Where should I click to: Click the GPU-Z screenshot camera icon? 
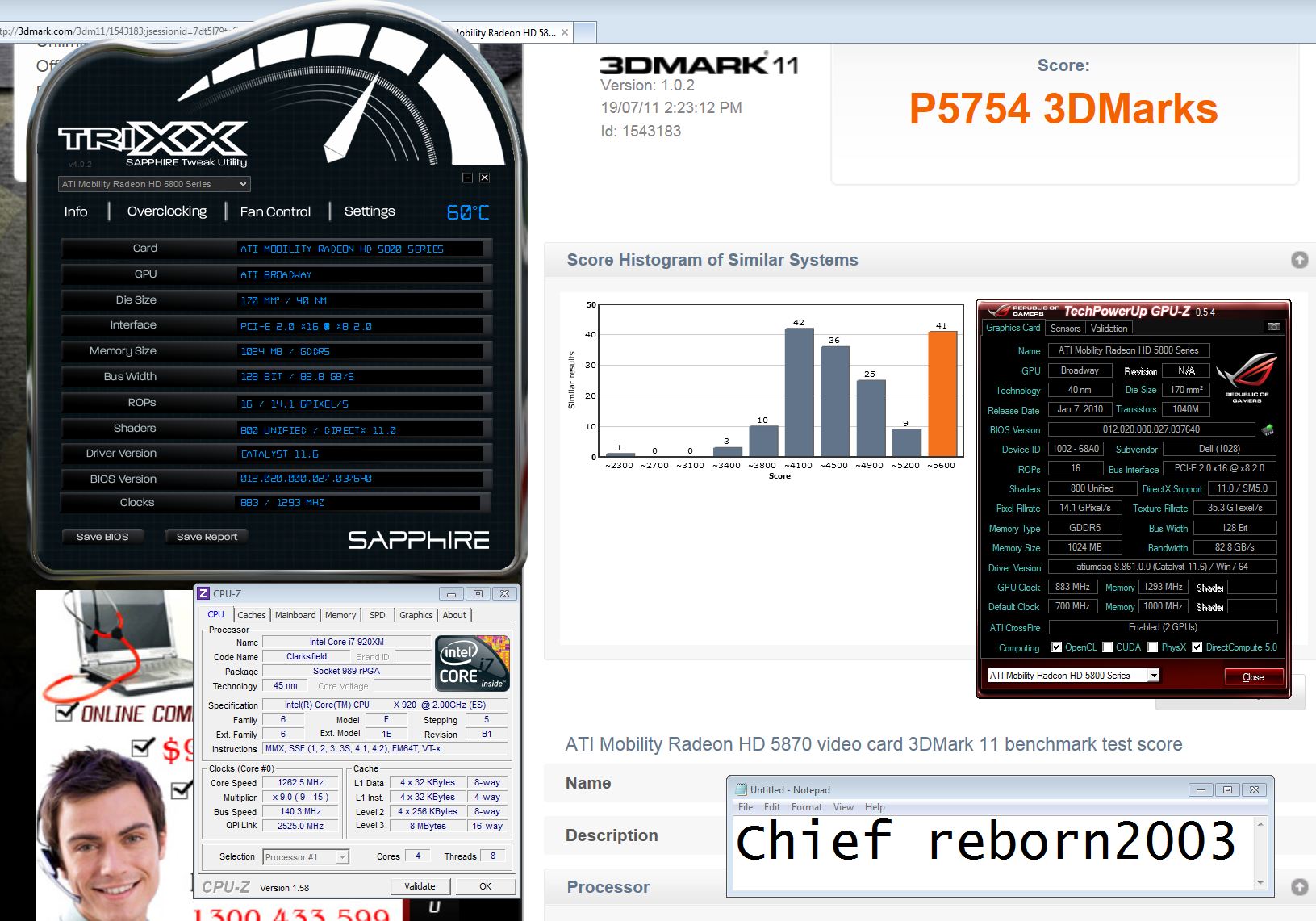(x=1273, y=327)
